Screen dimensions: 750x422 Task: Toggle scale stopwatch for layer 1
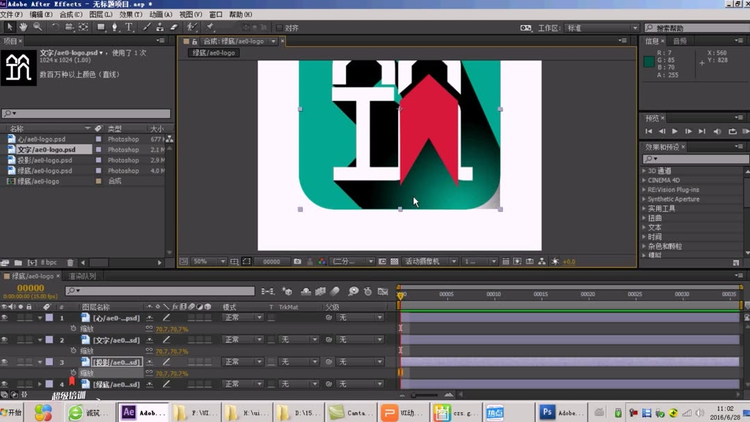click(x=73, y=329)
